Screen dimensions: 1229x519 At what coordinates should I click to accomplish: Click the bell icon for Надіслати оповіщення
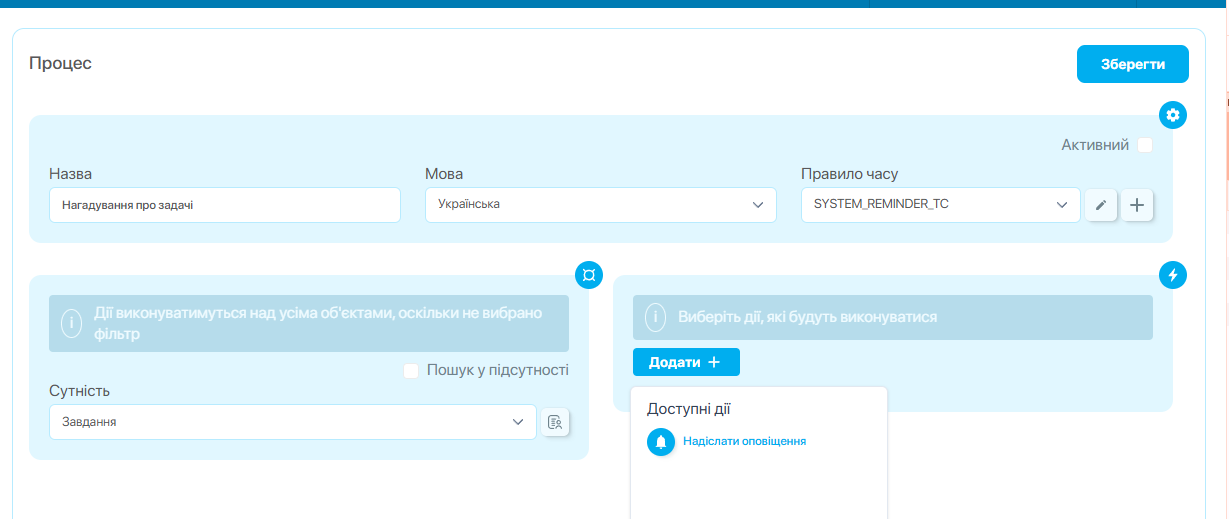(661, 441)
